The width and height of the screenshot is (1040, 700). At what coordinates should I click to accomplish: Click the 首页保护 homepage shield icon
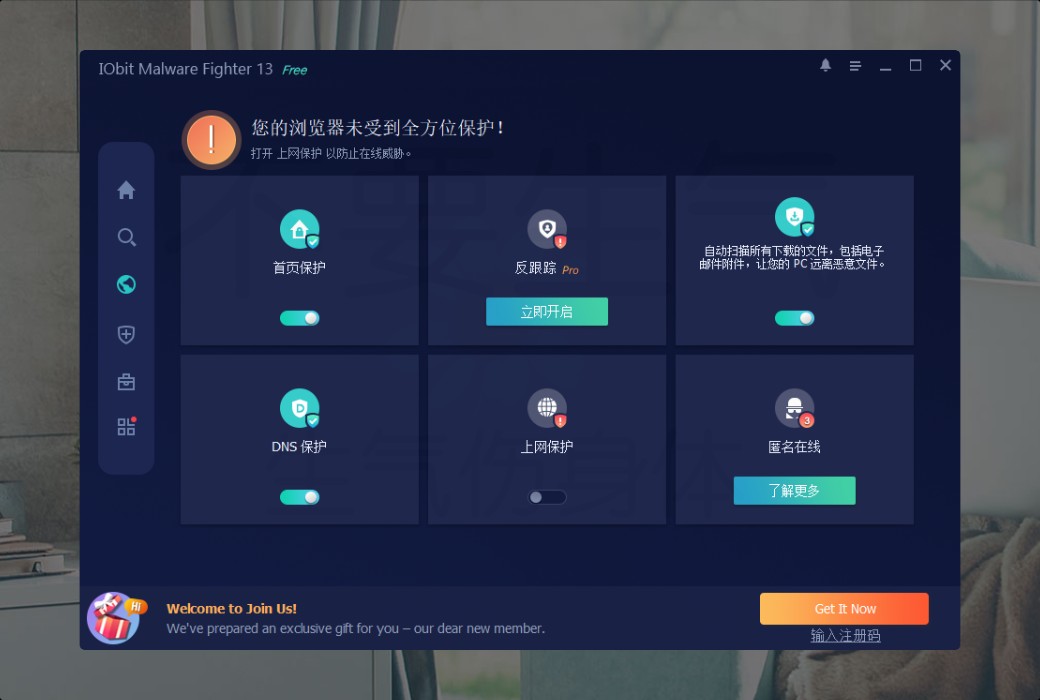[299, 228]
